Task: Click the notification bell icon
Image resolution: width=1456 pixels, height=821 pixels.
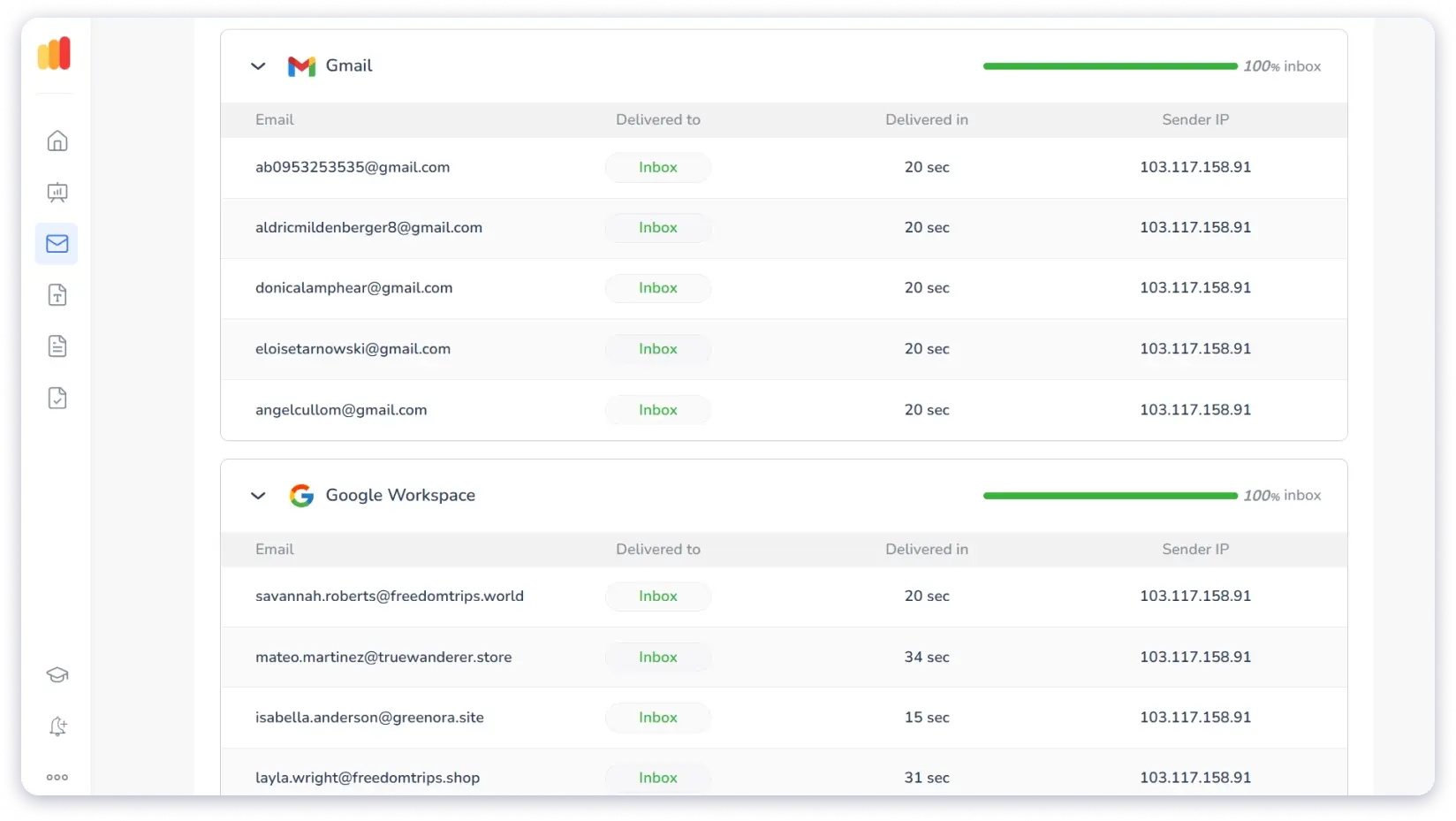Action: pyautogui.click(x=57, y=726)
